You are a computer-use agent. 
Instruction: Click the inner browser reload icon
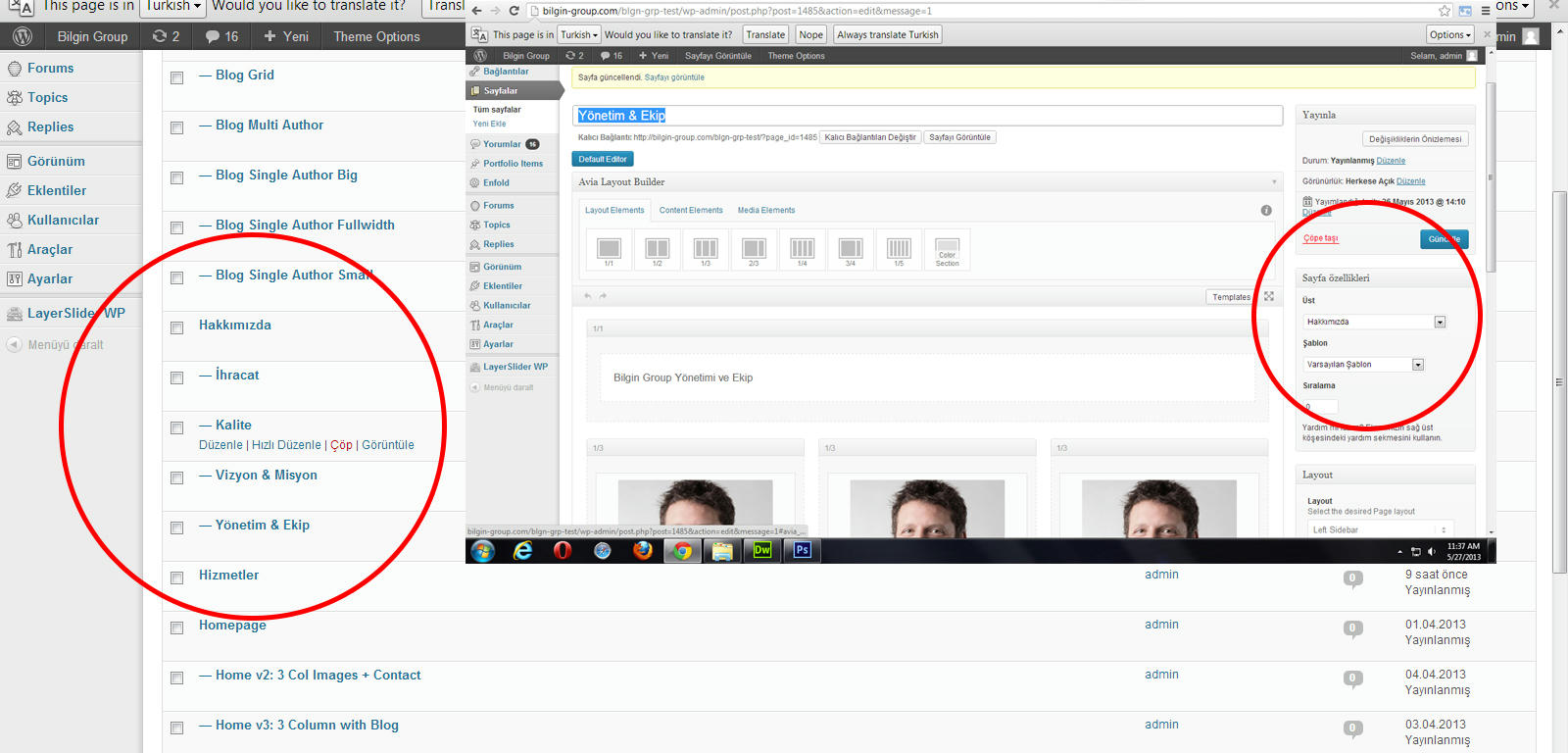pos(514,11)
